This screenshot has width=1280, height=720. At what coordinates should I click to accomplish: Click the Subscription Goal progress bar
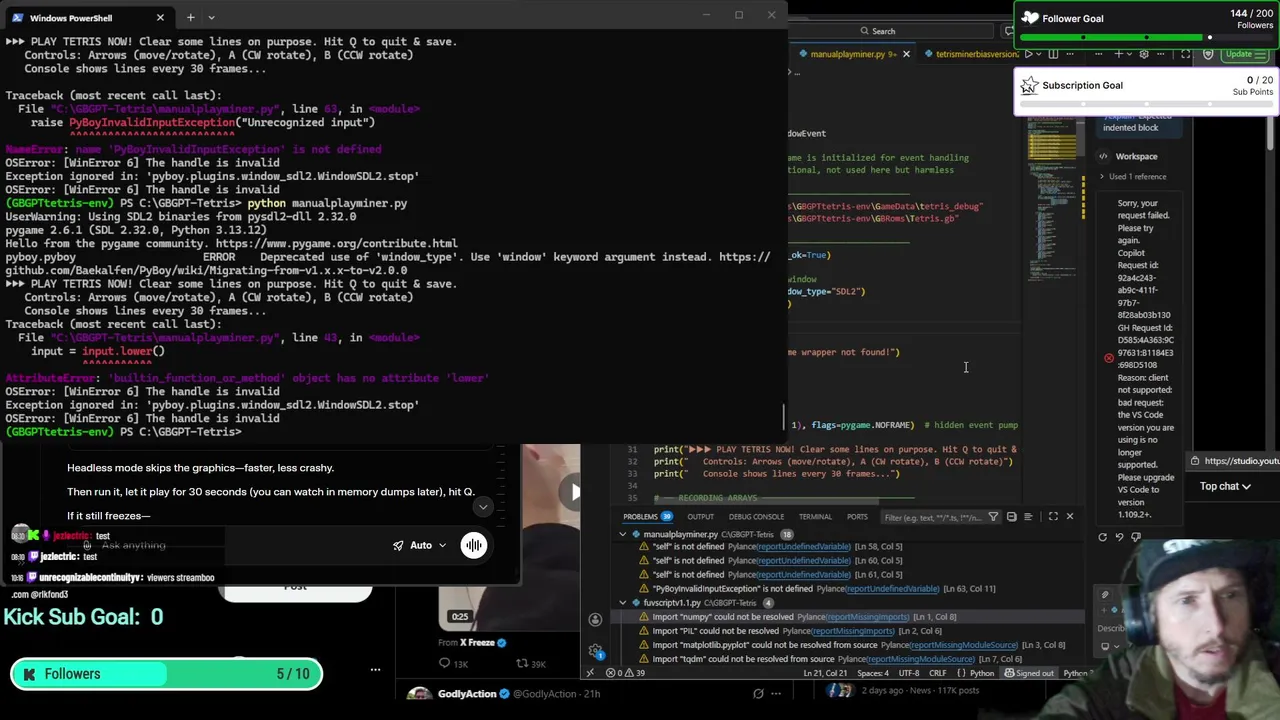click(1146, 105)
